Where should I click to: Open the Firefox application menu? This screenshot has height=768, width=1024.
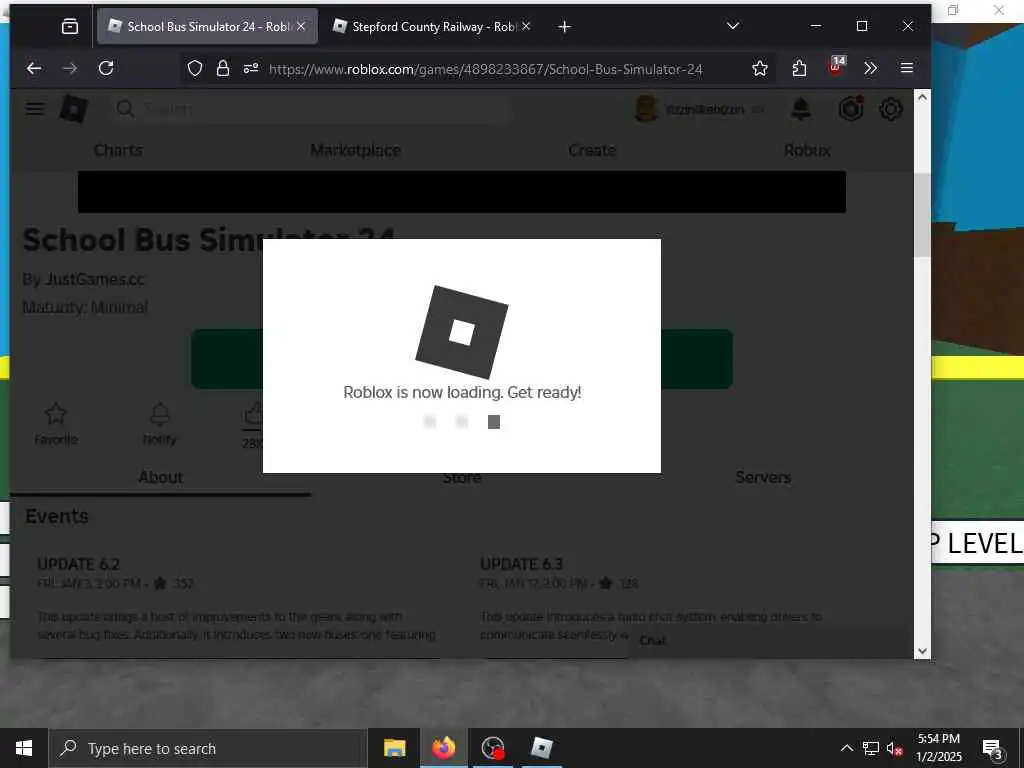coord(906,68)
